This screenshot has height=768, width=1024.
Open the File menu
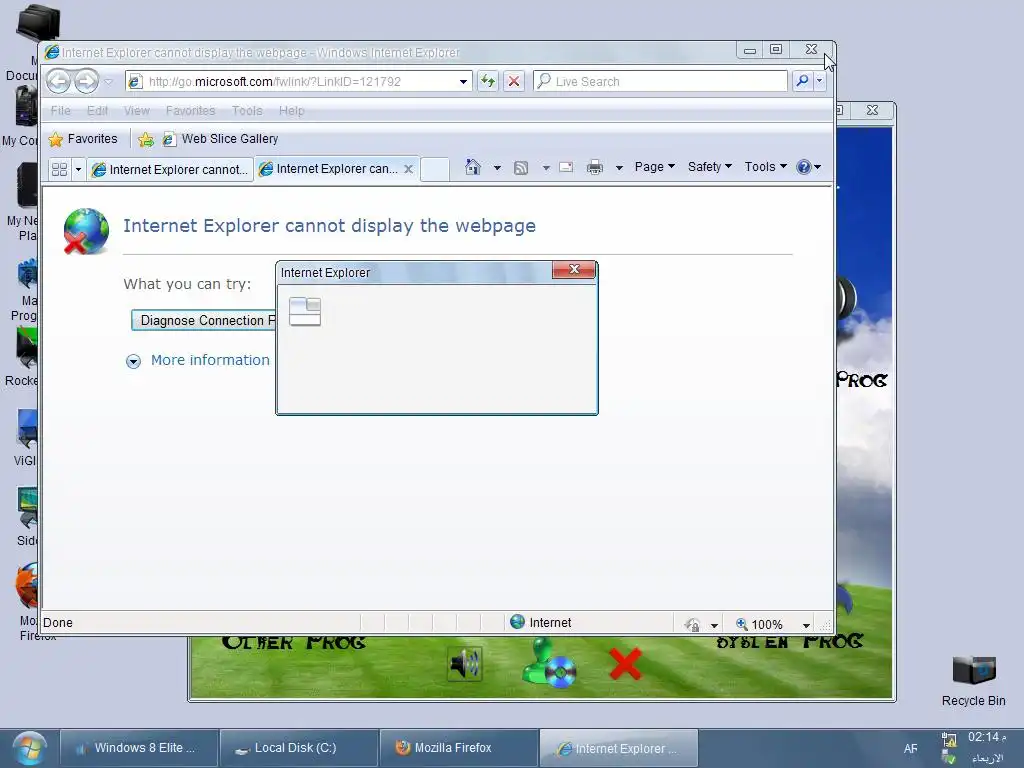coord(61,111)
